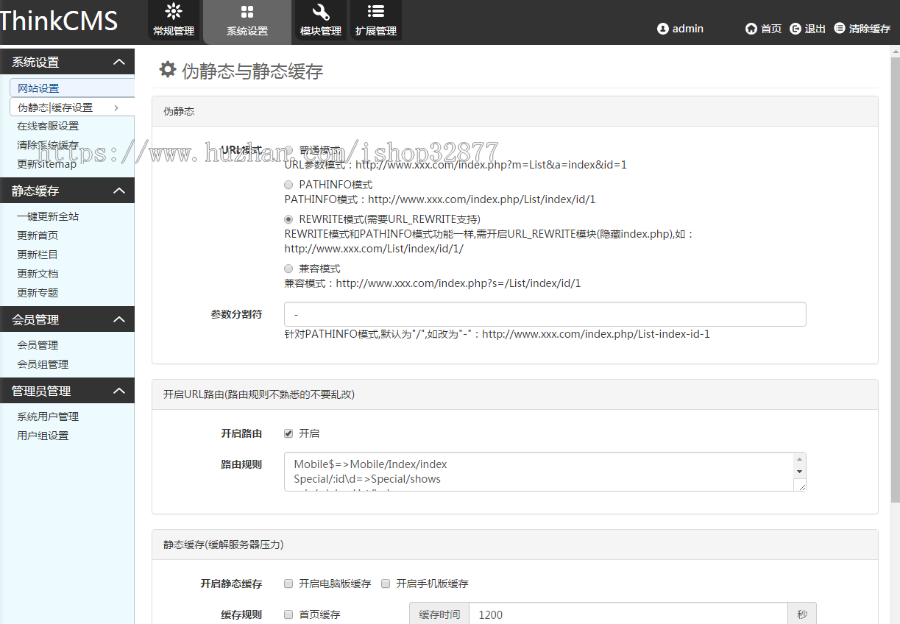Screen dimensions: 900x624
Task: Click arrow next to 伪静态|缓存设置
Action: click(x=117, y=107)
